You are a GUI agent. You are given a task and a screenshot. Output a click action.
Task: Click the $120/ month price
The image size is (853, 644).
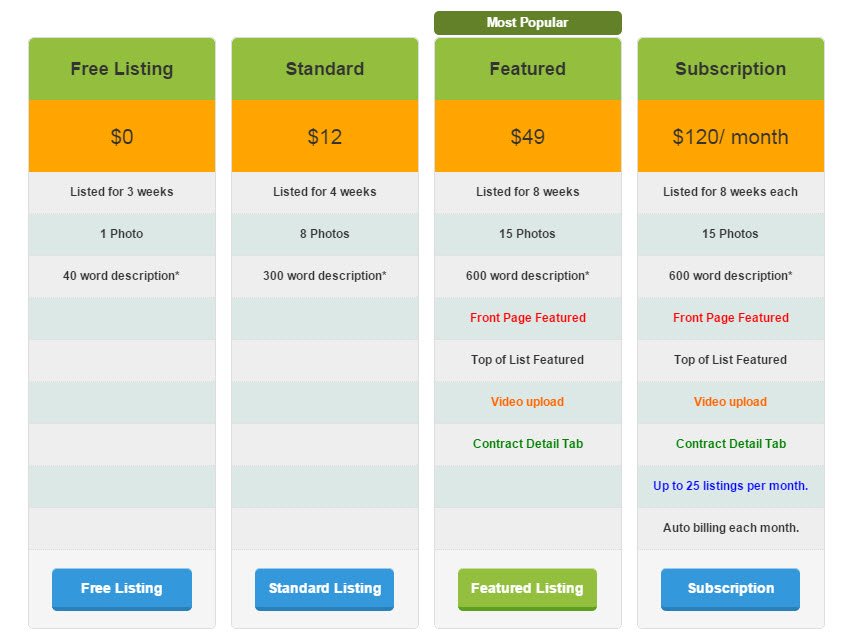pos(731,137)
